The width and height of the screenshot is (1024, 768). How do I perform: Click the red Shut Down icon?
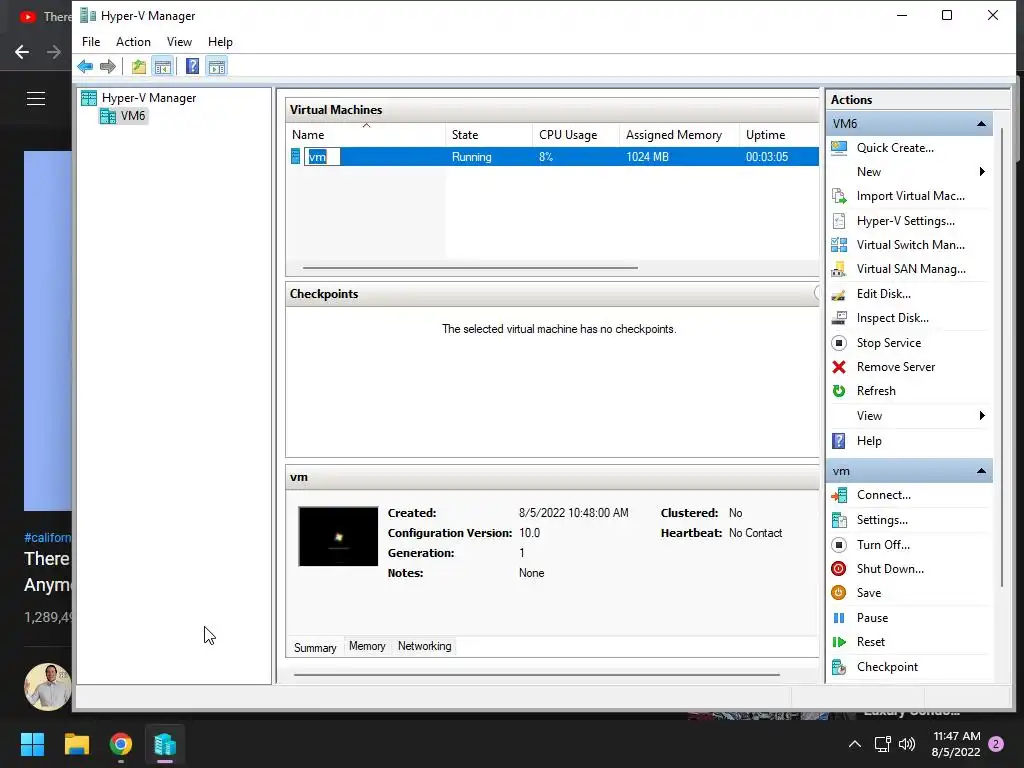coord(839,569)
